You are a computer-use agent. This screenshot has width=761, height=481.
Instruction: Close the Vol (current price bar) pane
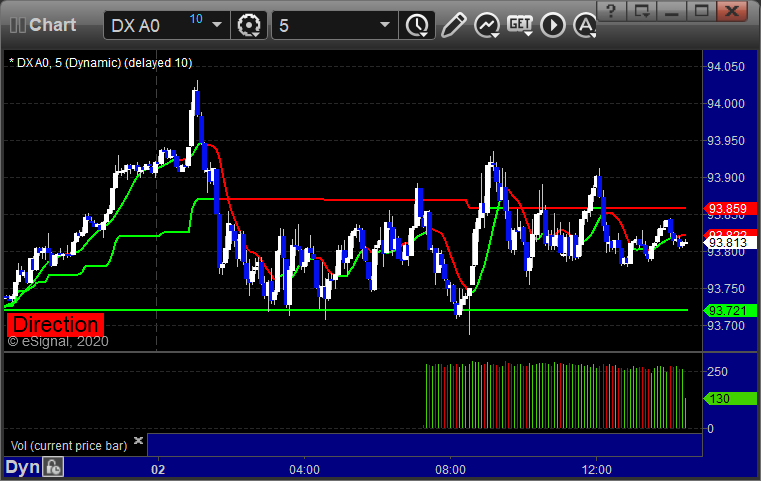[x=138, y=441]
